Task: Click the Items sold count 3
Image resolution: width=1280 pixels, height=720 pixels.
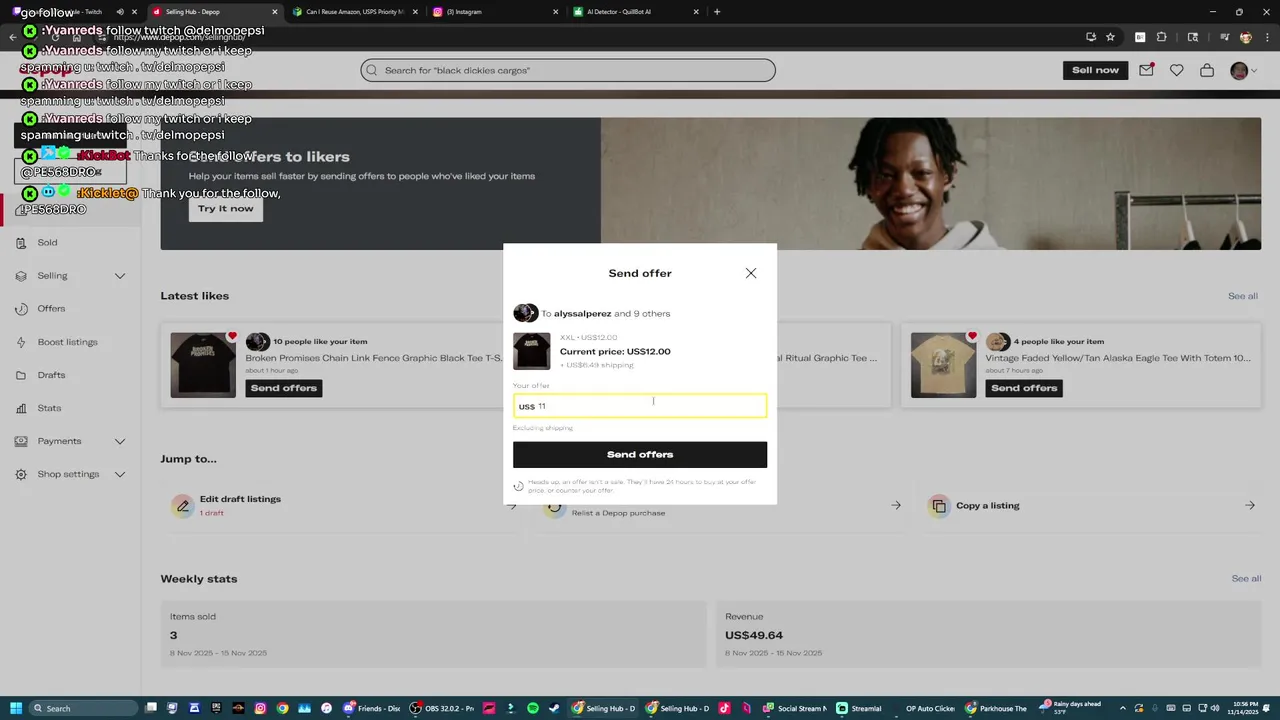Action: pos(173,636)
